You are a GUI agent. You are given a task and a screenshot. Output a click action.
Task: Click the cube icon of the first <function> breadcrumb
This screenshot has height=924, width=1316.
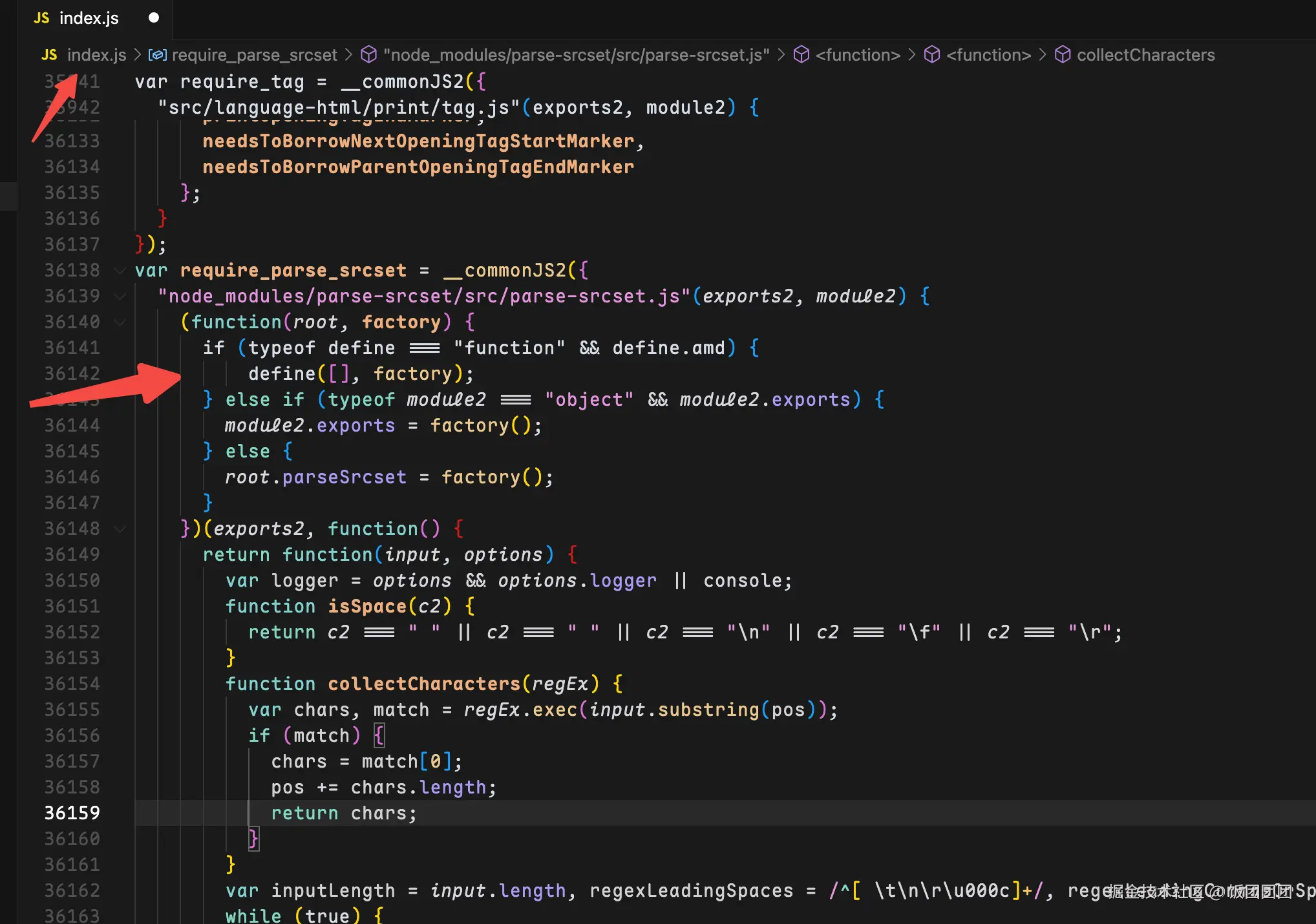tap(801, 55)
